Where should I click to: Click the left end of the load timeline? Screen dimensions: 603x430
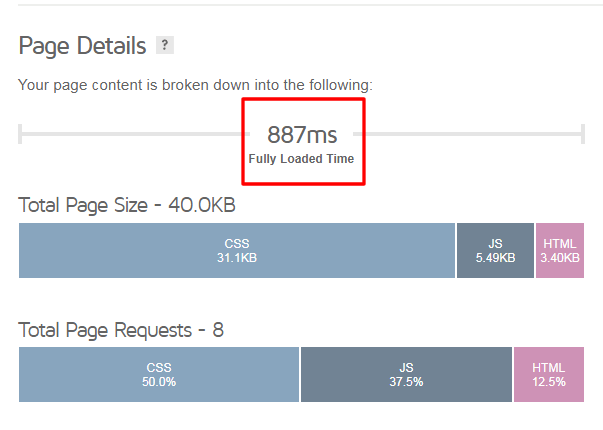(20, 134)
